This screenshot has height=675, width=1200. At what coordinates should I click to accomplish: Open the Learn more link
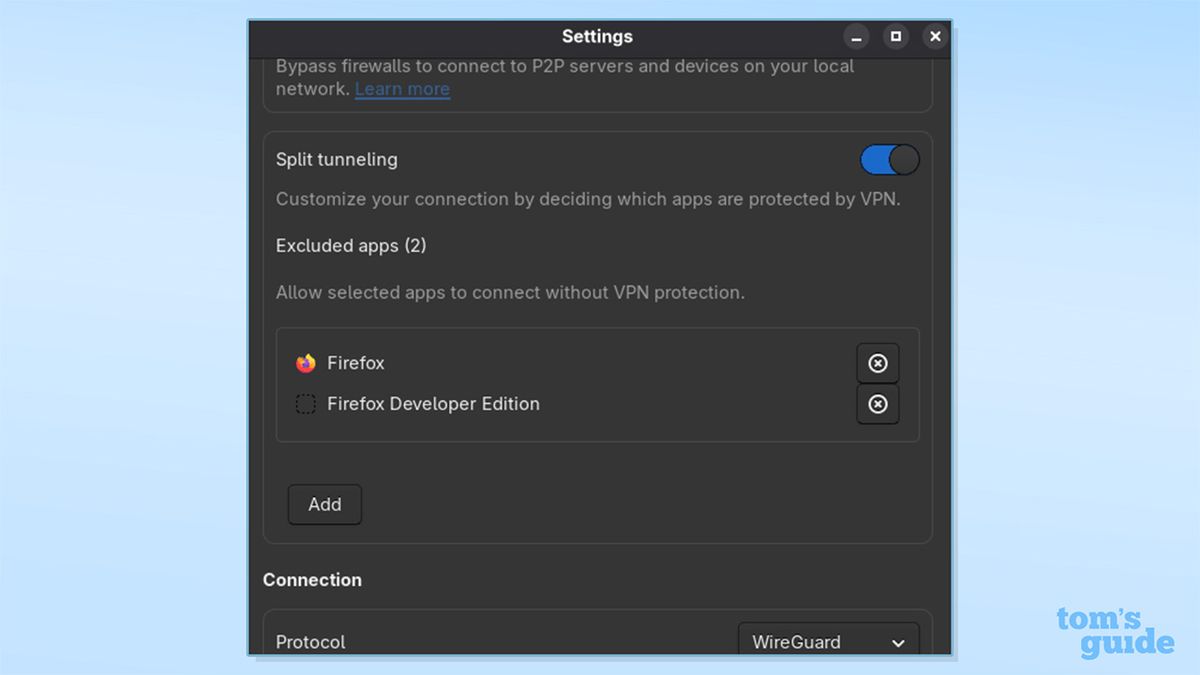402,89
